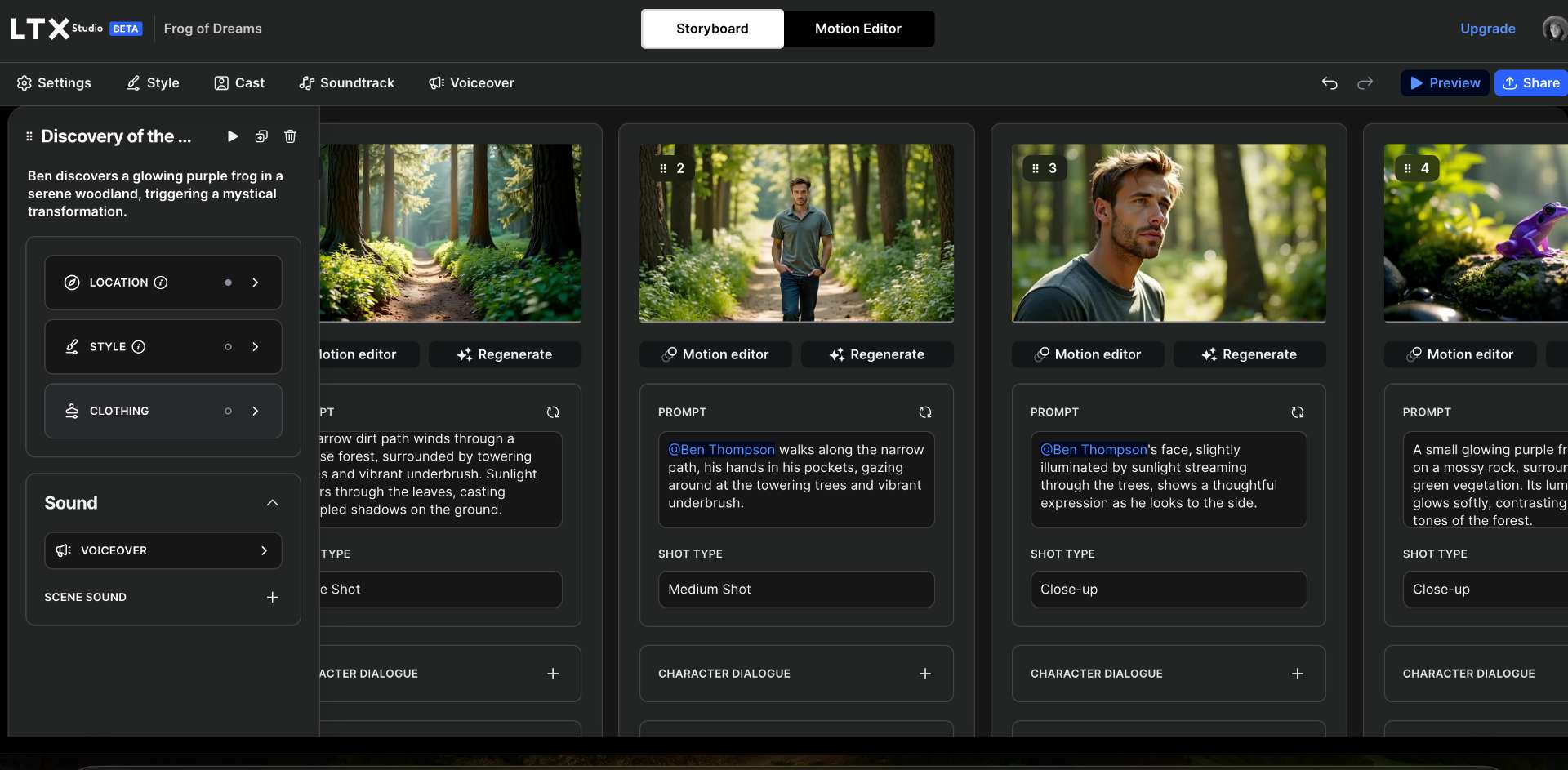Delete the Discovery scene with trash icon
Image resolution: width=1568 pixels, height=770 pixels.
[x=290, y=136]
